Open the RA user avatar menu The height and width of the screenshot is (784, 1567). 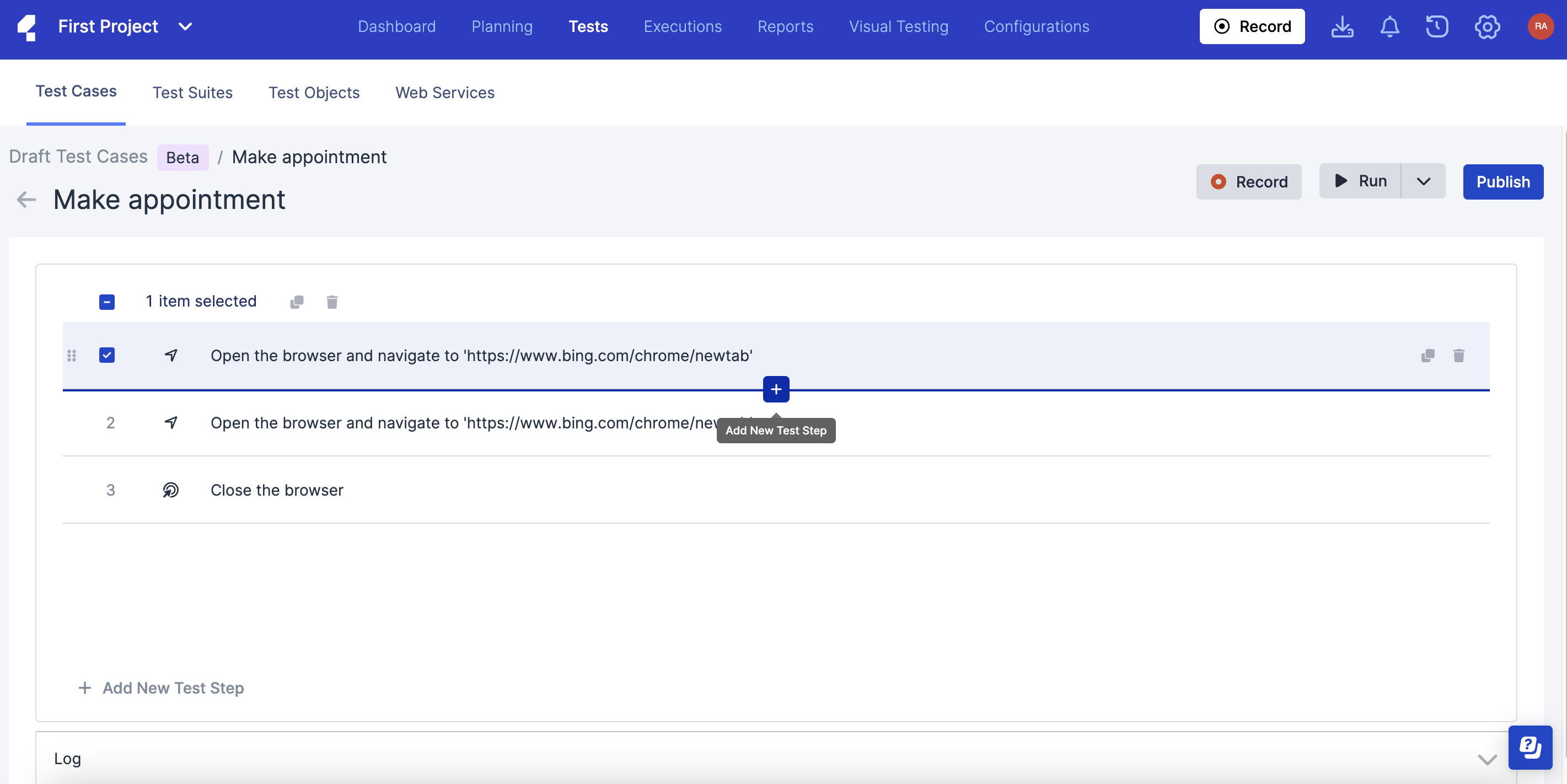(1540, 27)
